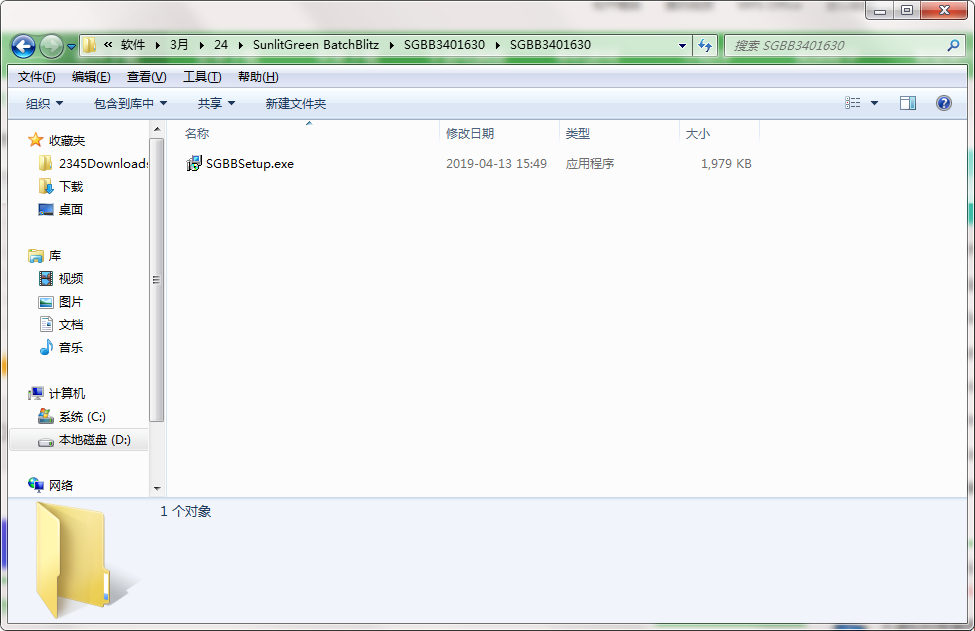Open the 帮助(H) menu
975x631 pixels.
(258, 77)
